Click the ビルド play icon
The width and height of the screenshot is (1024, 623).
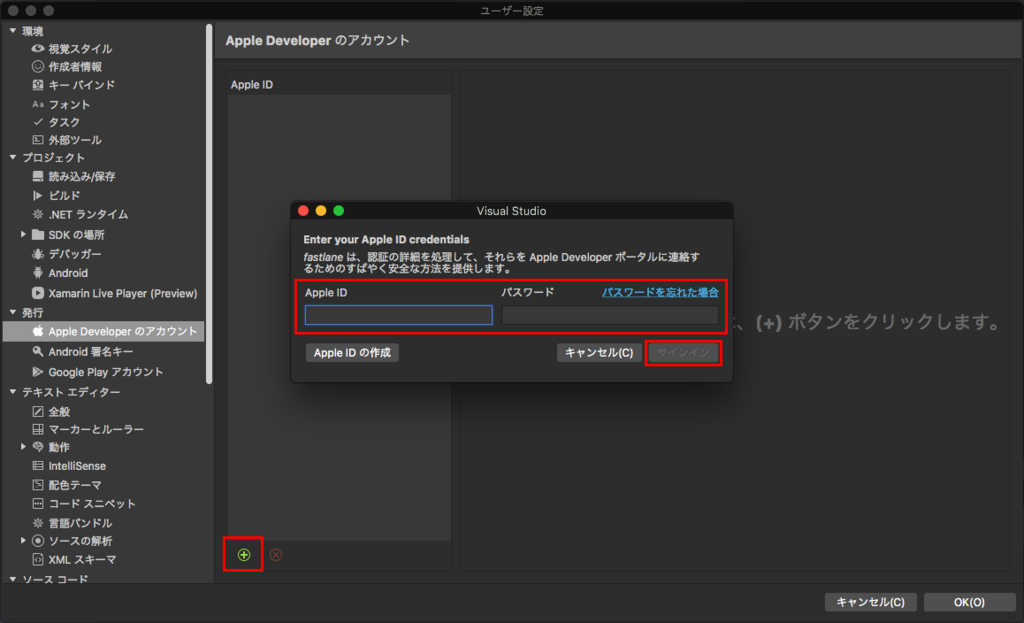coord(38,195)
